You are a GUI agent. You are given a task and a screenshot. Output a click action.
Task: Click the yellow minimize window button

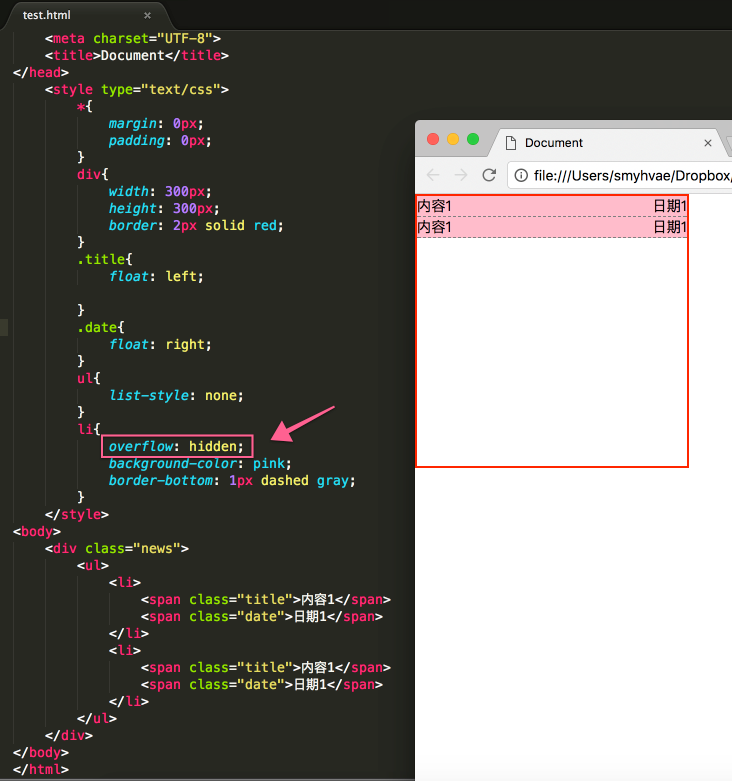(x=453, y=139)
